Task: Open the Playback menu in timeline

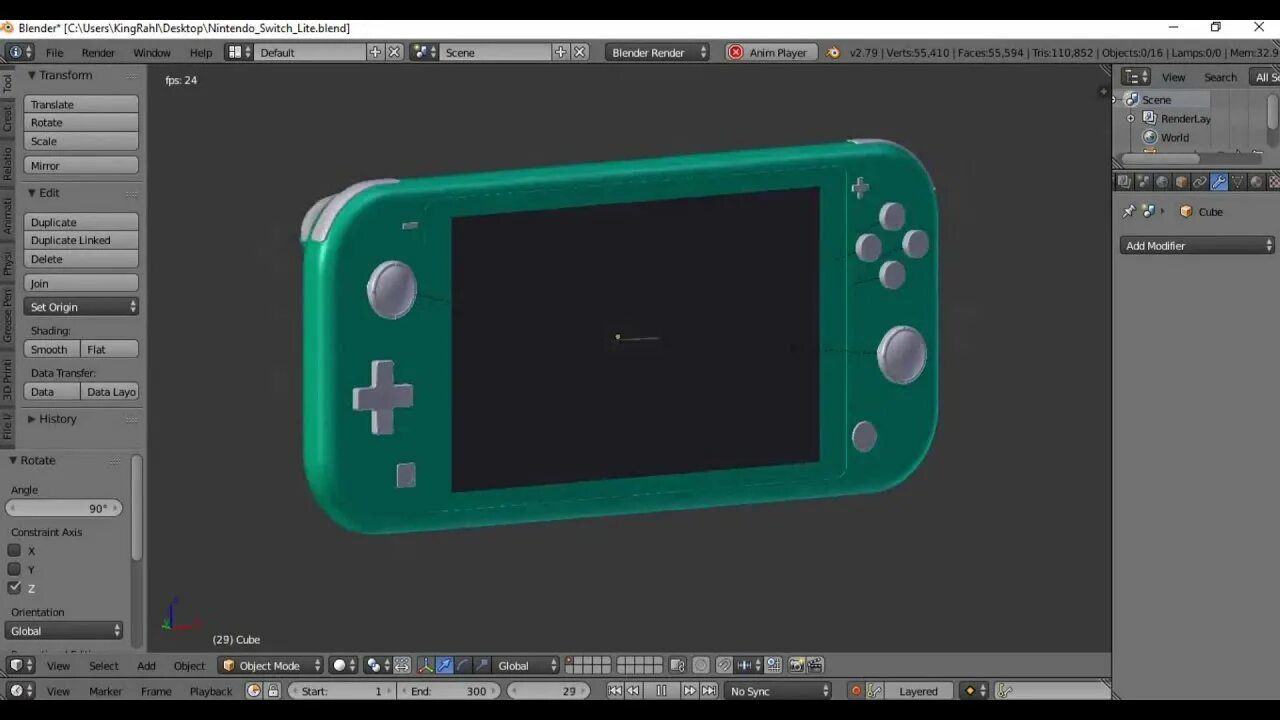Action: pyautogui.click(x=211, y=691)
